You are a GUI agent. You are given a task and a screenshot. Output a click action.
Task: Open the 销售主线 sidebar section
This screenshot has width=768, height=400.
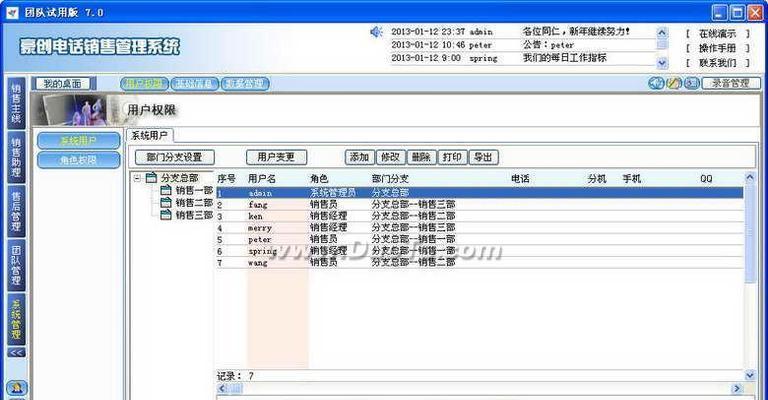pos(16,103)
